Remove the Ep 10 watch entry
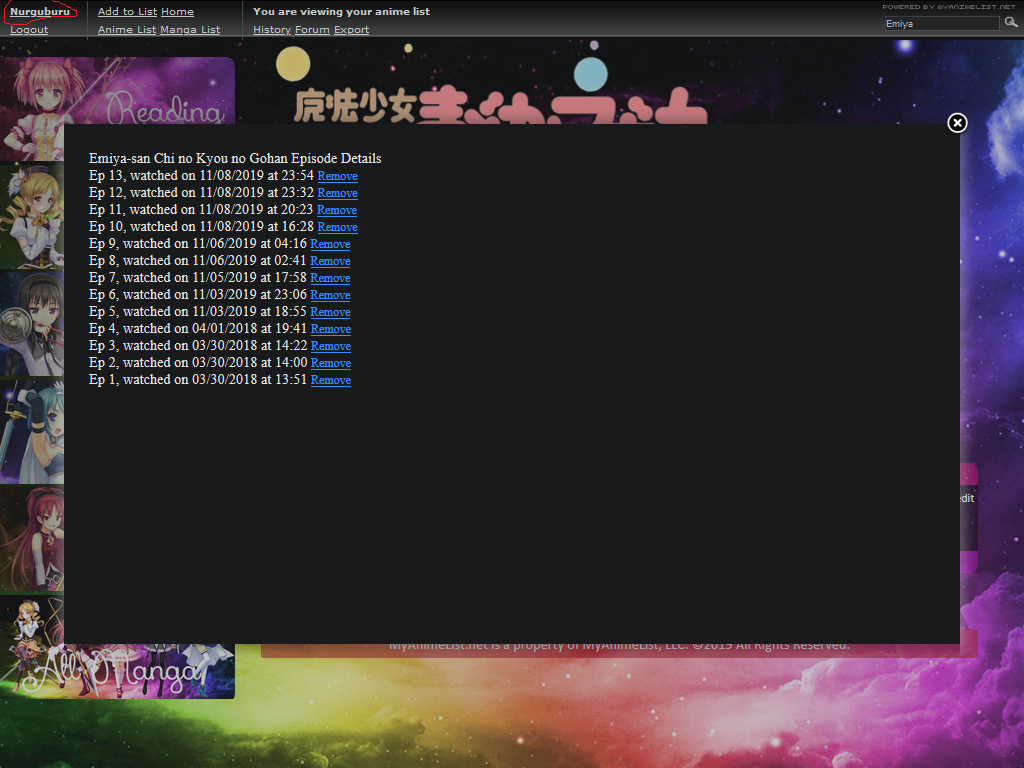Screen dimensions: 1024x768 337,227
